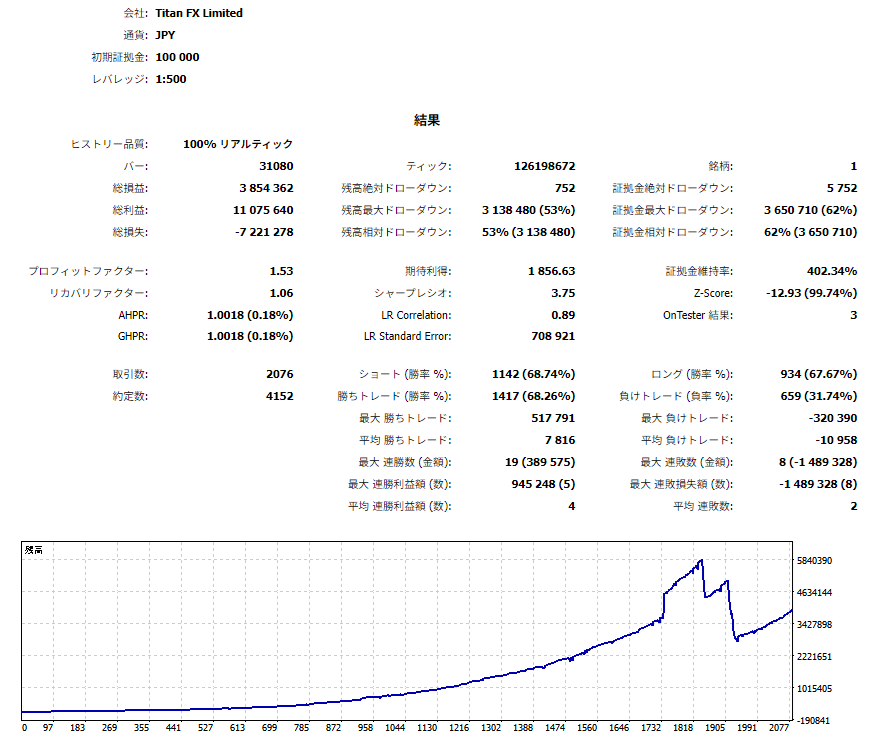This screenshot has height=748, width=880.
Task: Select the 100% リアルティック history quality value
Action: [238, 144]
